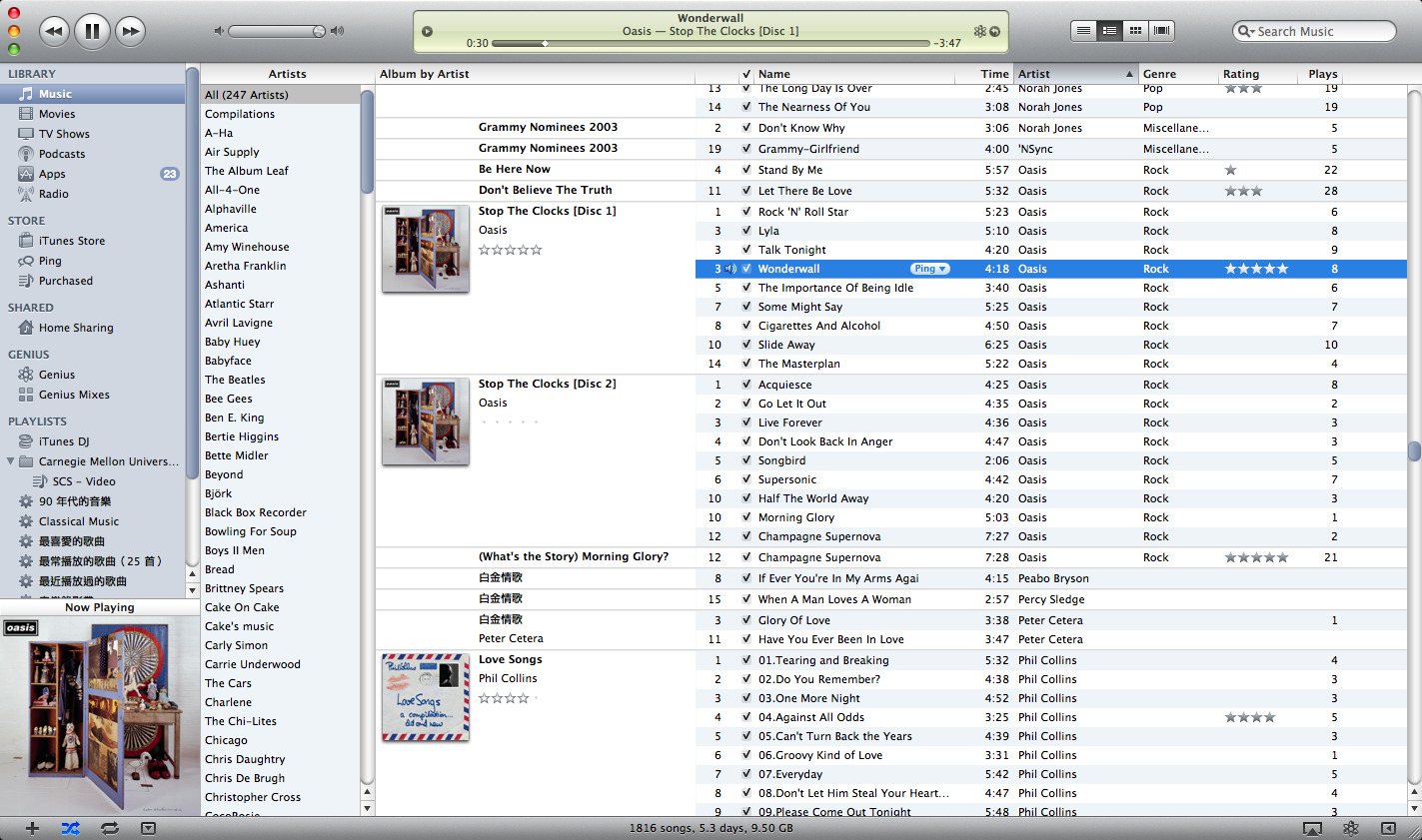The image size is (1422, 840).
Task: Show the Genius sidebar
Action: [1388, 828]
